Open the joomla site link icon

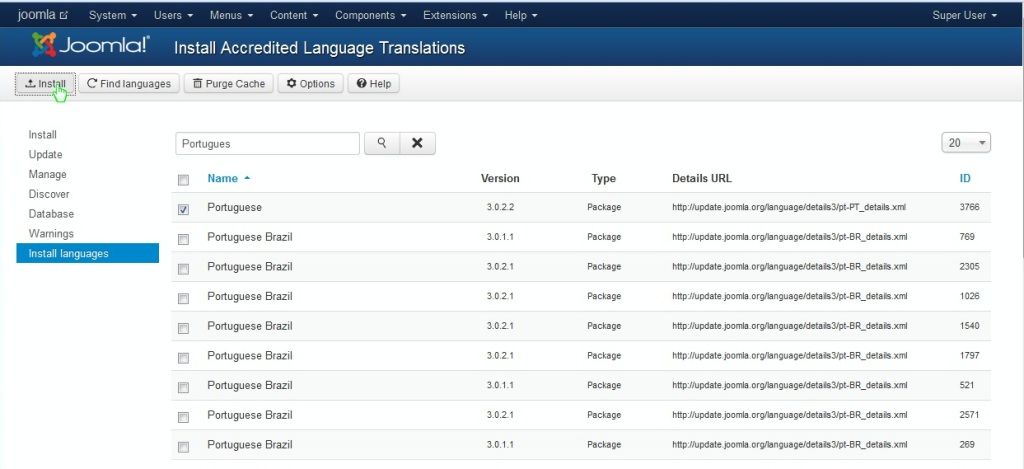click(x=63, y=15)
